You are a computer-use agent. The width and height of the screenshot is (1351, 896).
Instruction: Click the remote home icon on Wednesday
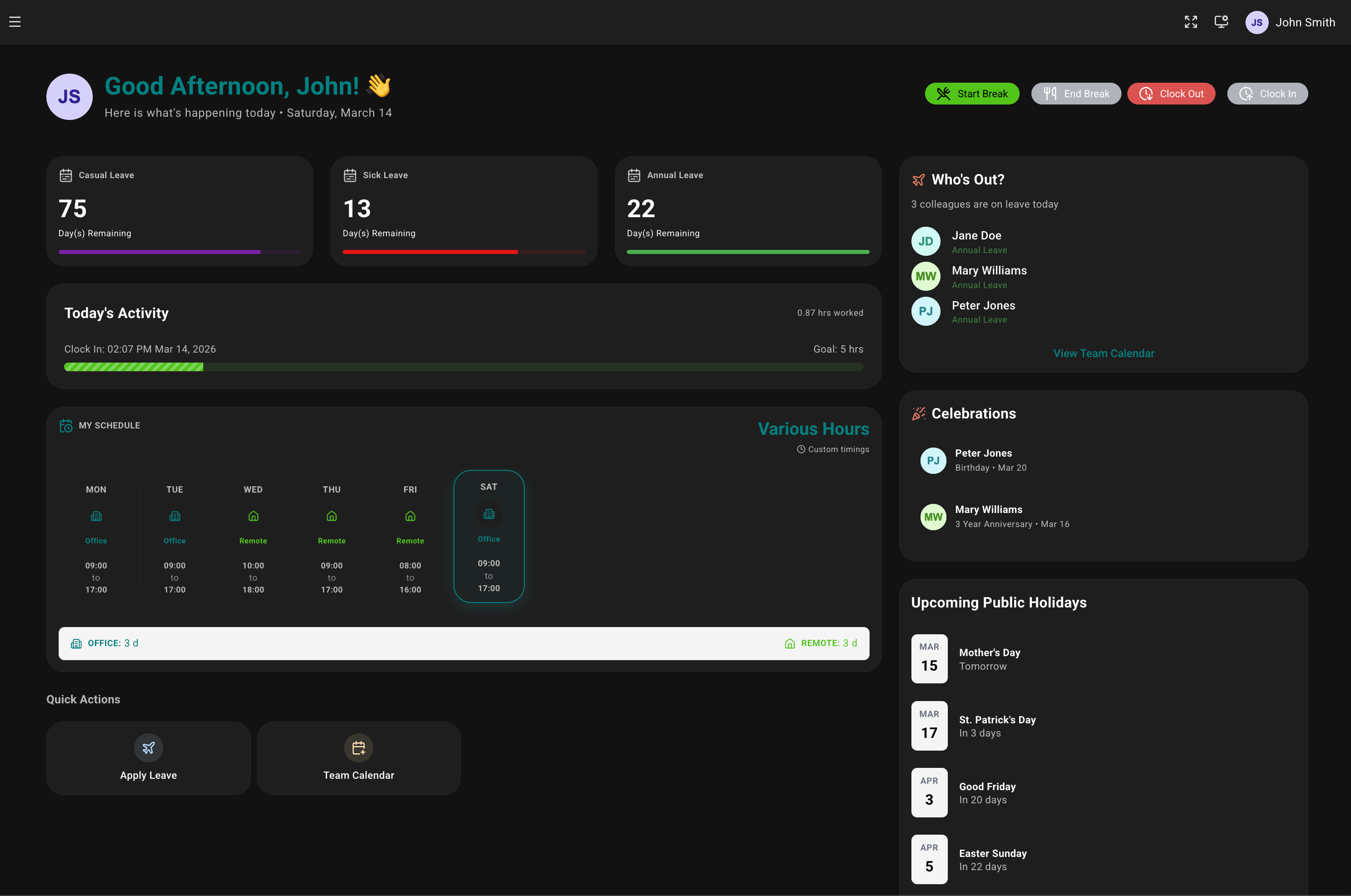253,516
